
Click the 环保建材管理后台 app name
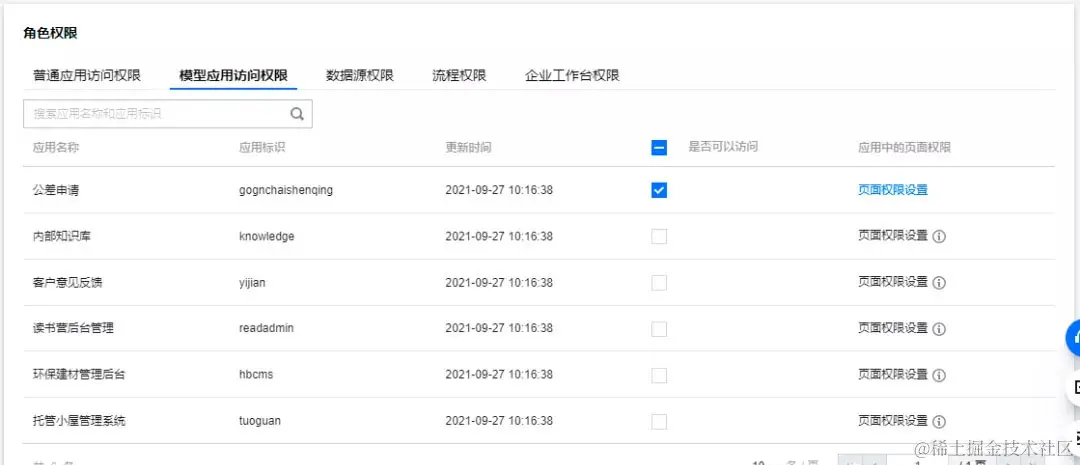[79, 375]
